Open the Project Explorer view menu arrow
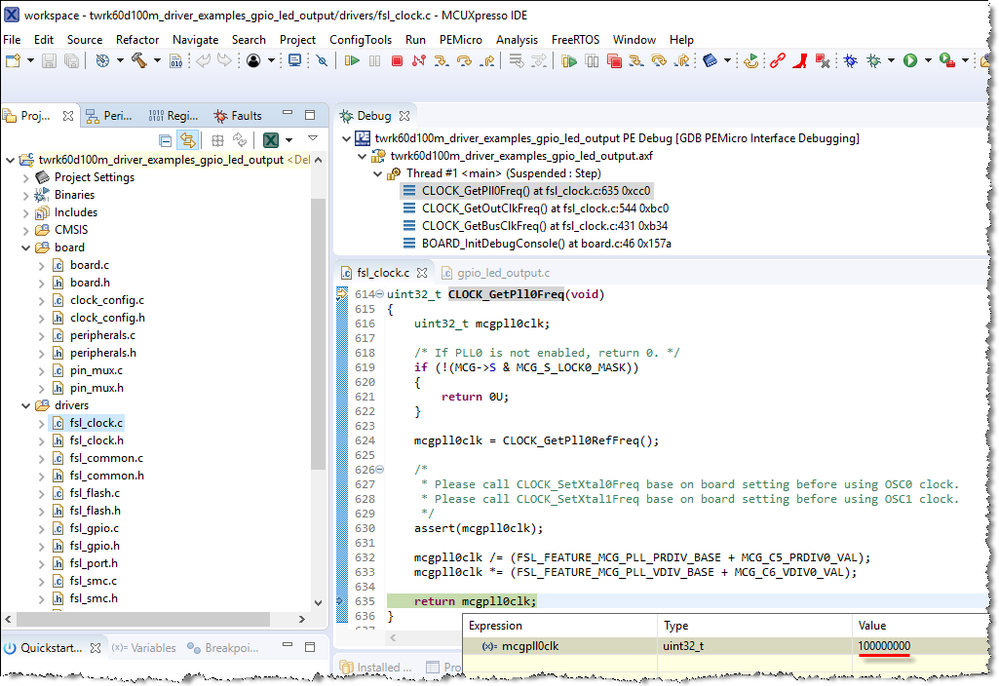This screenshot has width=999, height=686. pyautogui.click(x=313, y=138)
